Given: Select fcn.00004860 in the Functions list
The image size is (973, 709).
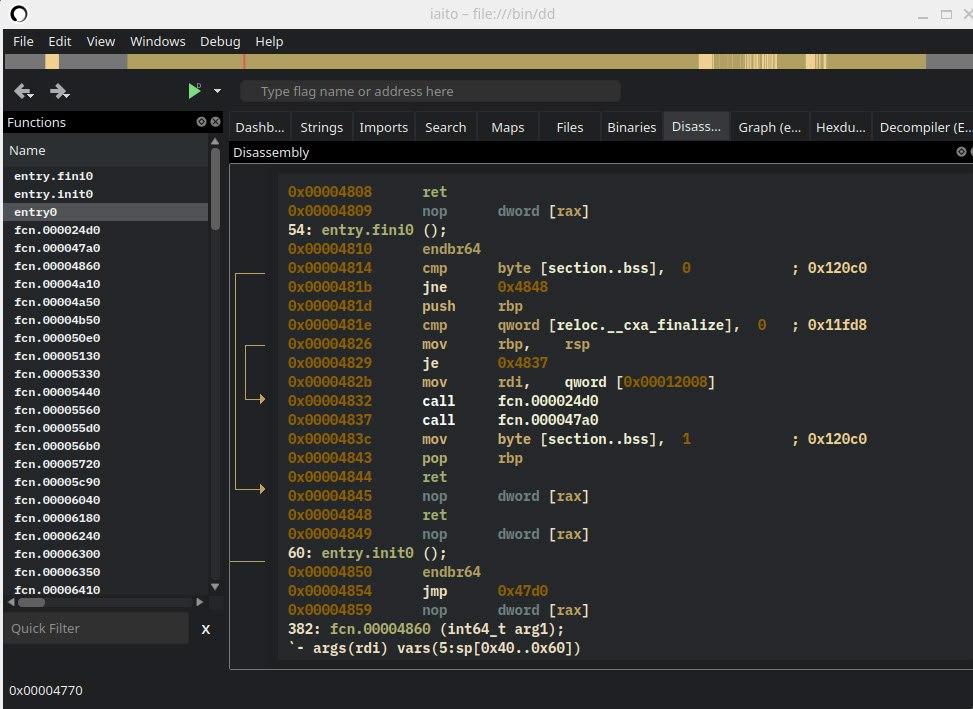Looking at the screenshot, I should click(57, 266).
